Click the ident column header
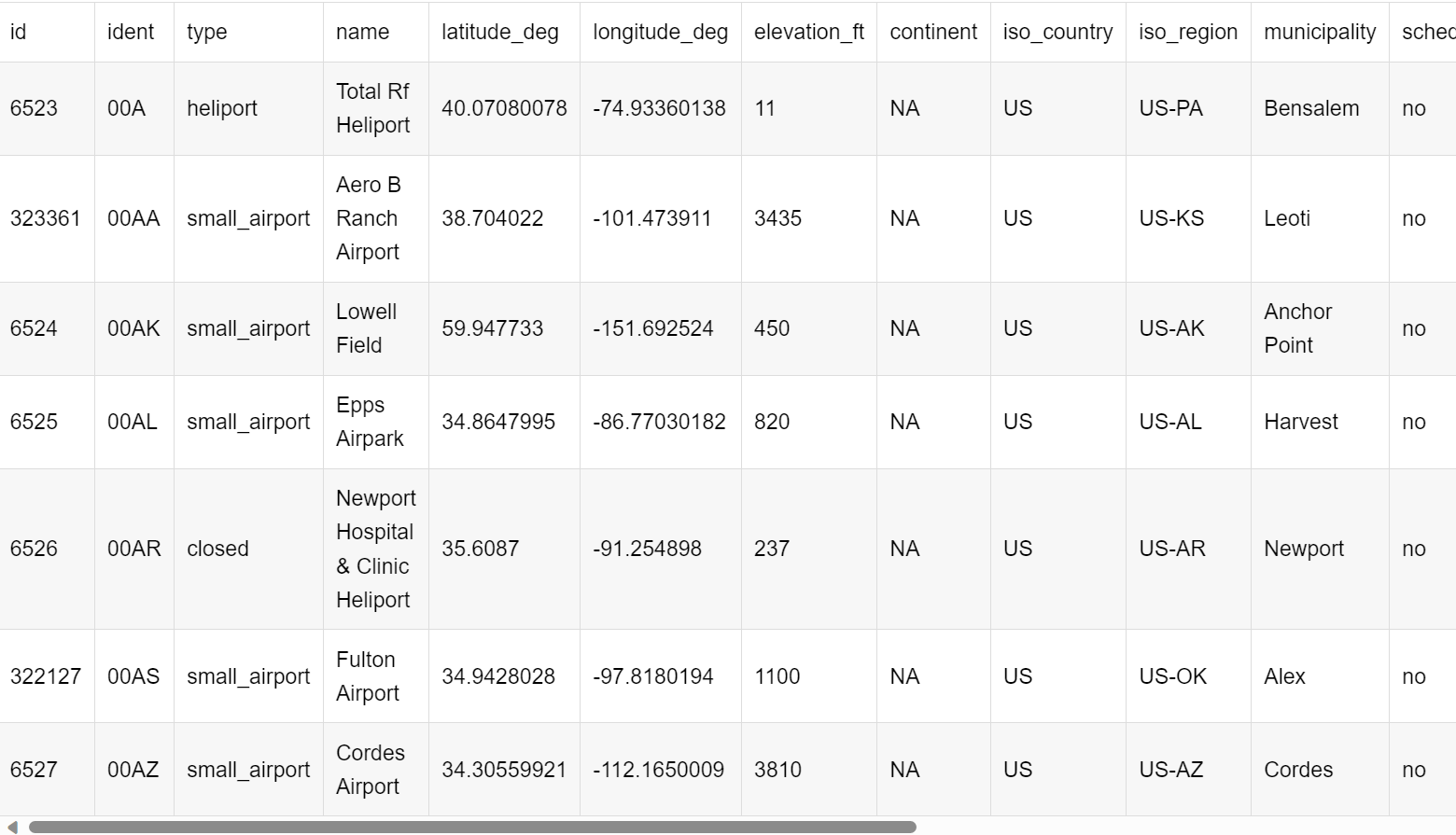The height and width of the screenshot is (835, 1456). (131, 32)
